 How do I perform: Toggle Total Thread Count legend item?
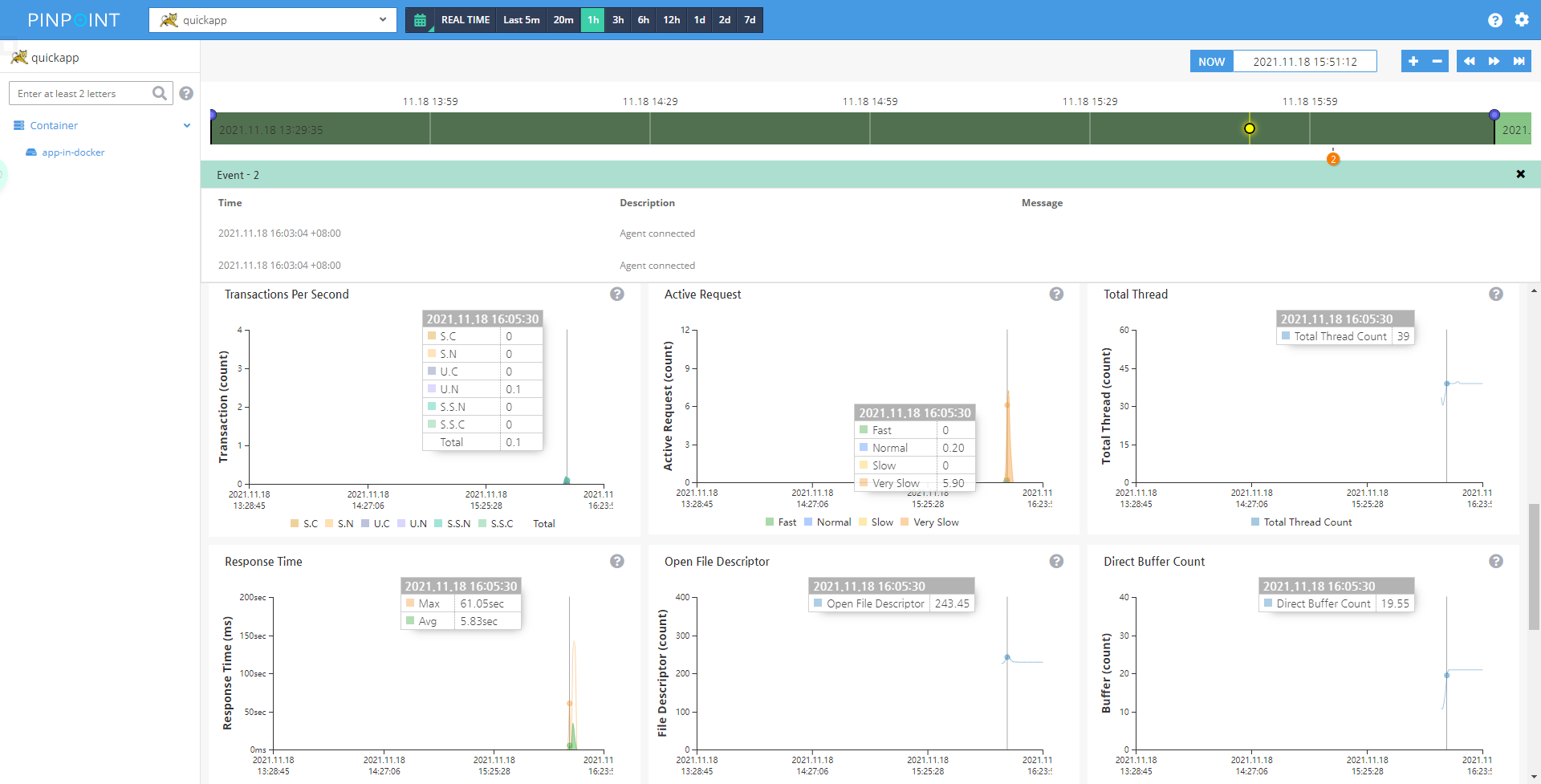tap(1301, 522)
